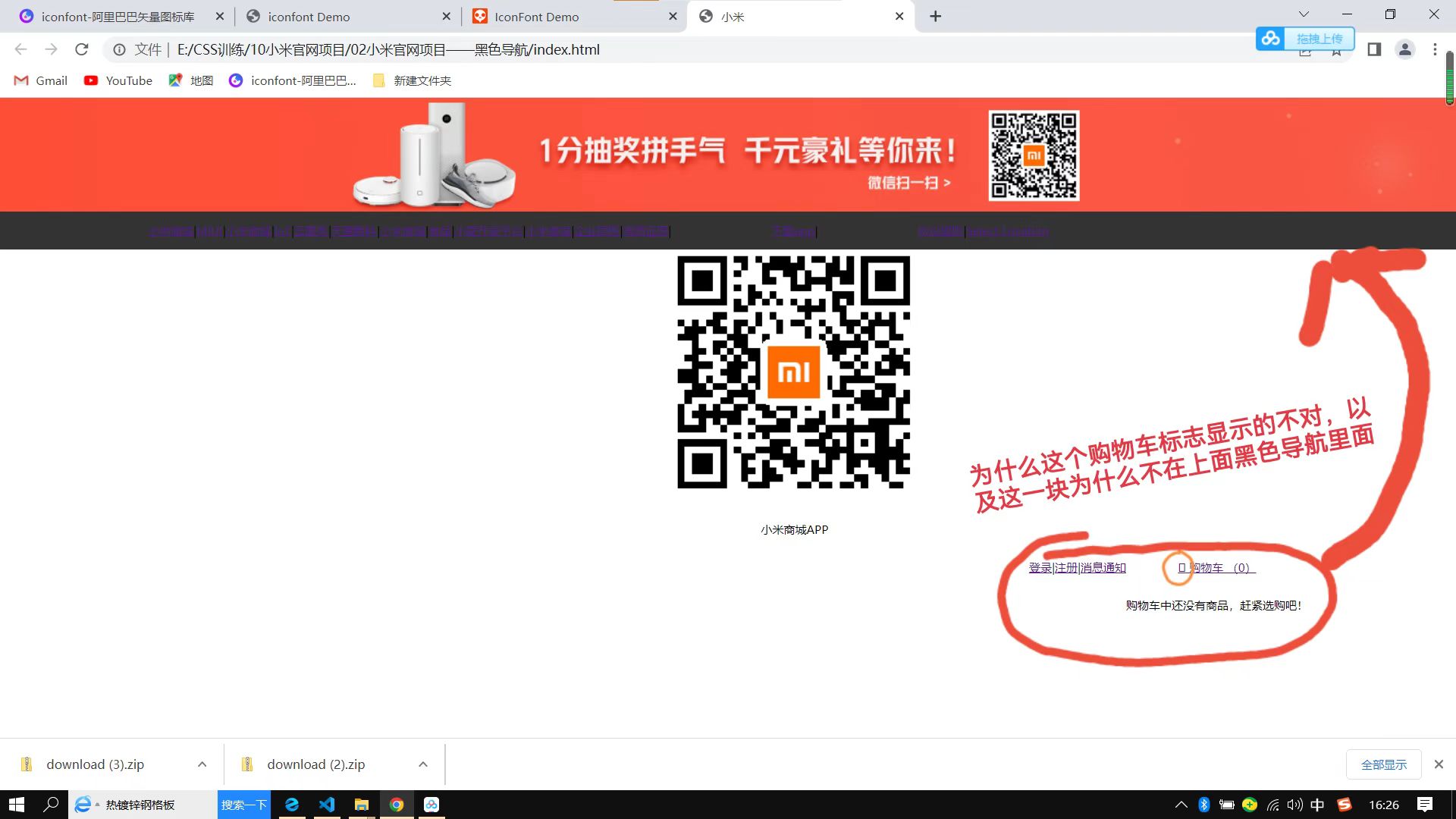
Task: Launch Microsoft Edge from the taskbar
Action: (292, 805)
